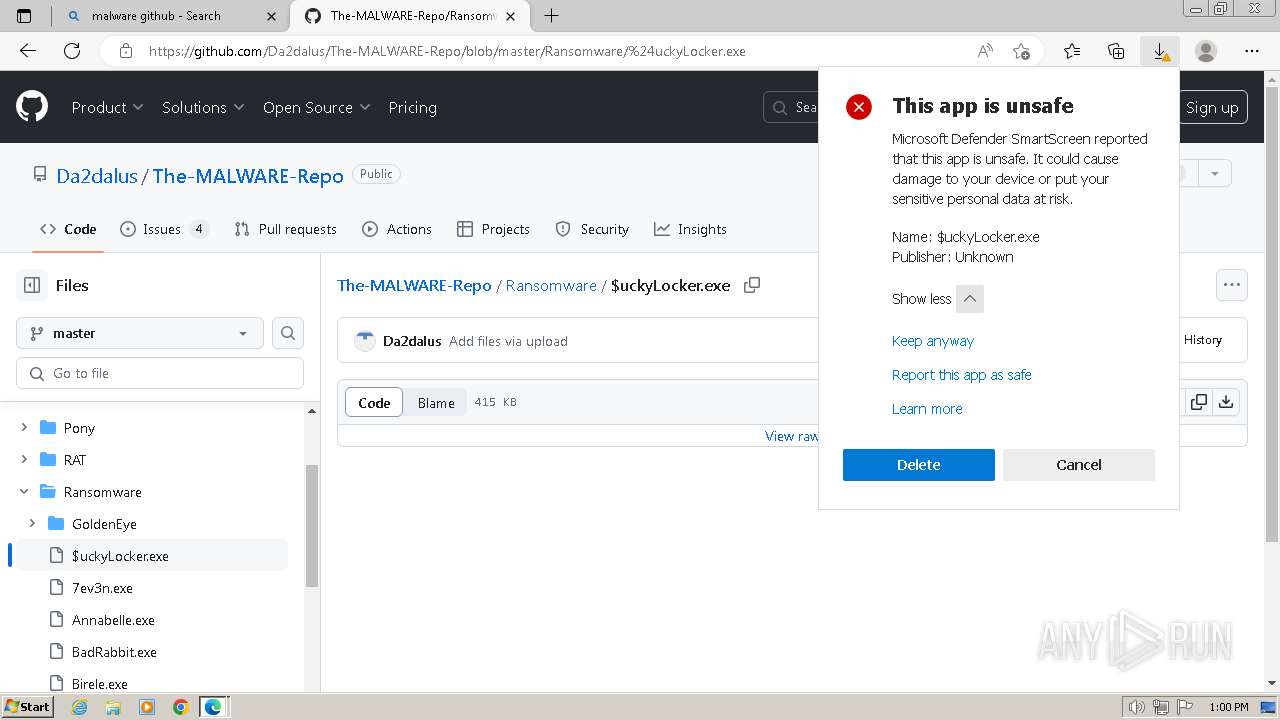
Task: Open the Issues tab
Action: [x=164, y=229]
